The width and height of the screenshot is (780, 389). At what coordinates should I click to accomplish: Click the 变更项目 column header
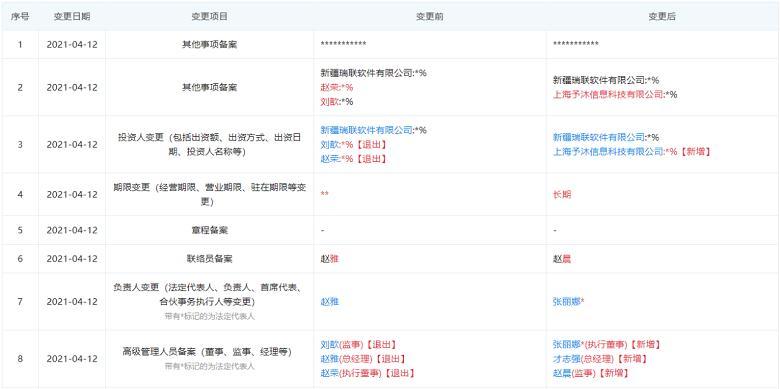click(x=209, y=16)
